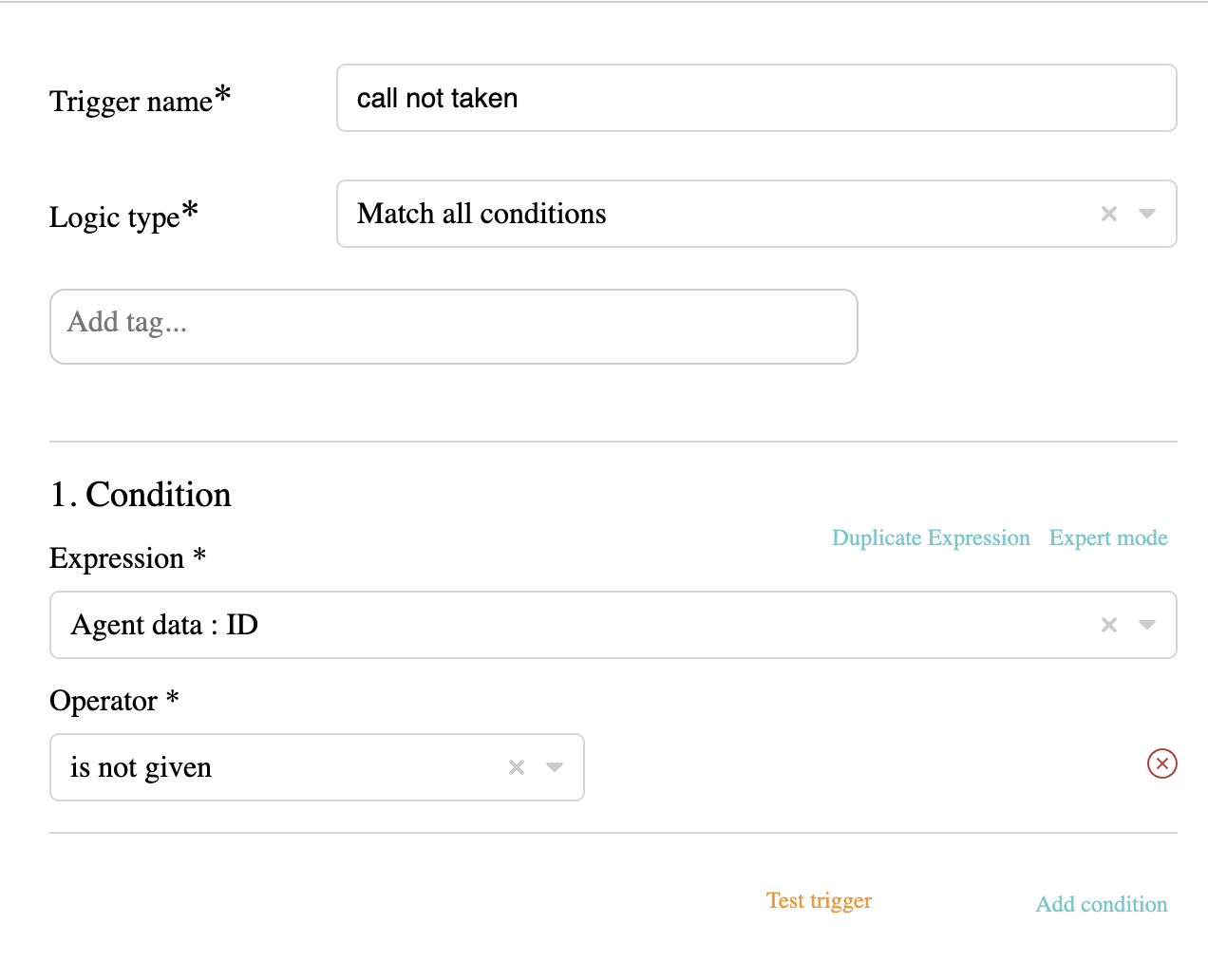Expand the Expression dropdown arrow
This screenshot has height=980, width=1208.
1147,625
